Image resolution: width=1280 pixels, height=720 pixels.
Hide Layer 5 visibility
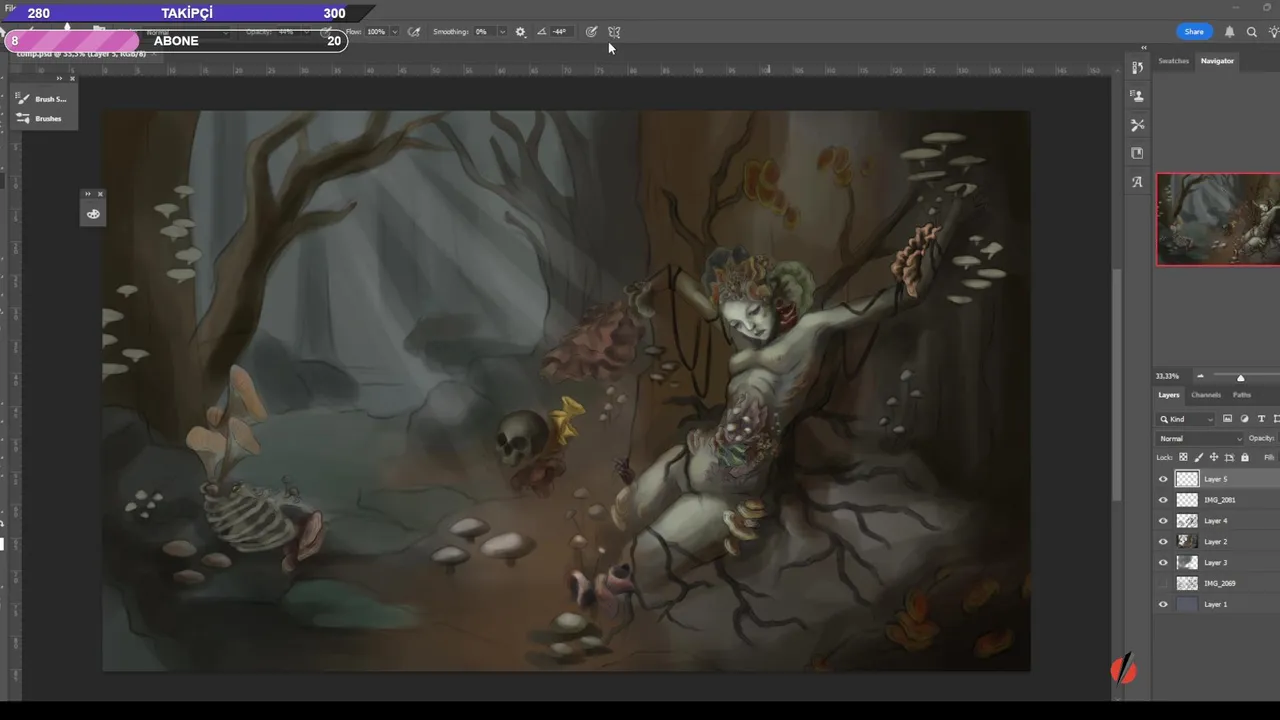1163,479
